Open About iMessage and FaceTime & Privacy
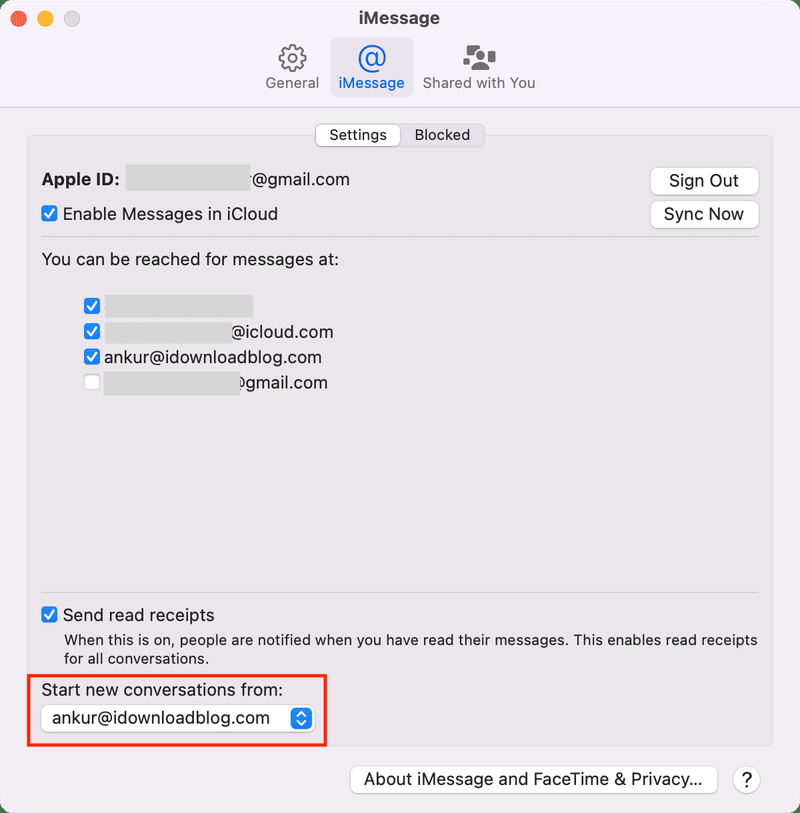This screenshot has height=813, width=800. coord(534,779)
